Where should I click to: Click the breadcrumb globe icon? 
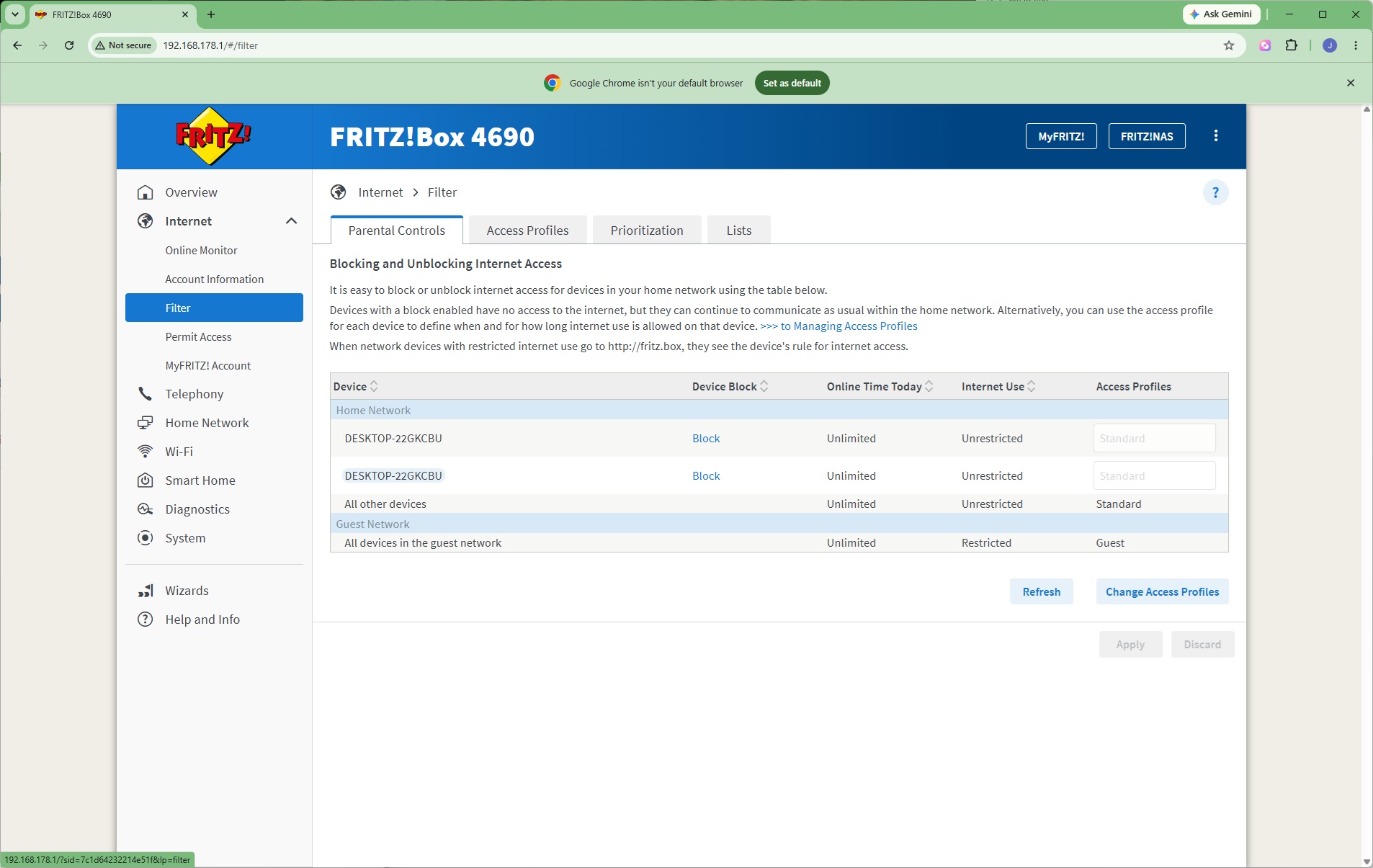338,192
